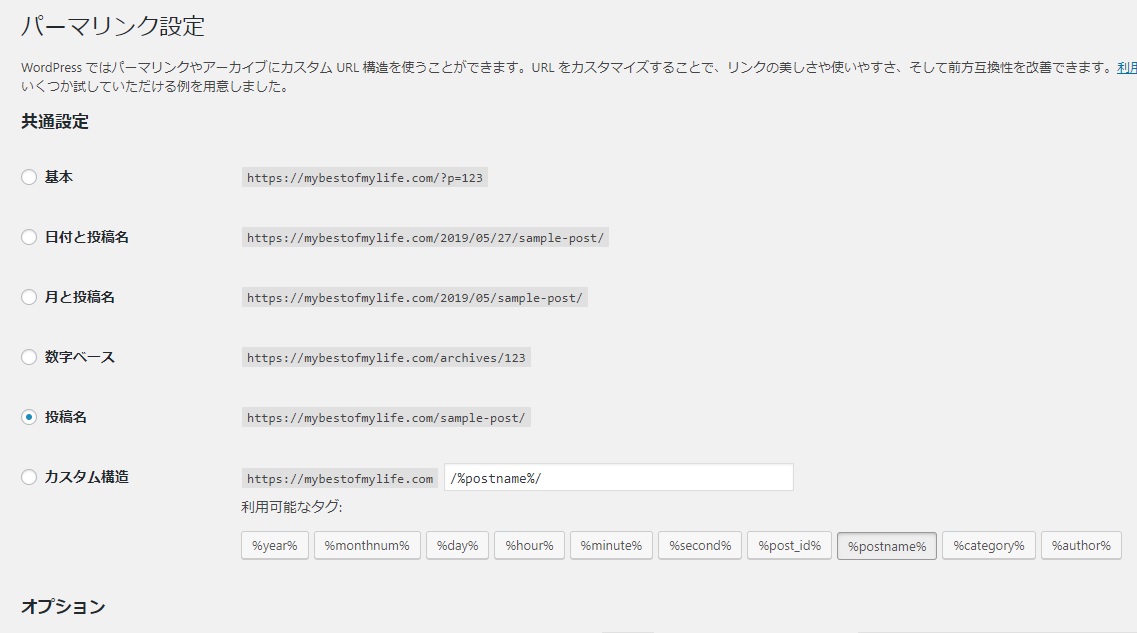
Task: Click the 共通設定 section heading
Action: (x=55, y=122)
